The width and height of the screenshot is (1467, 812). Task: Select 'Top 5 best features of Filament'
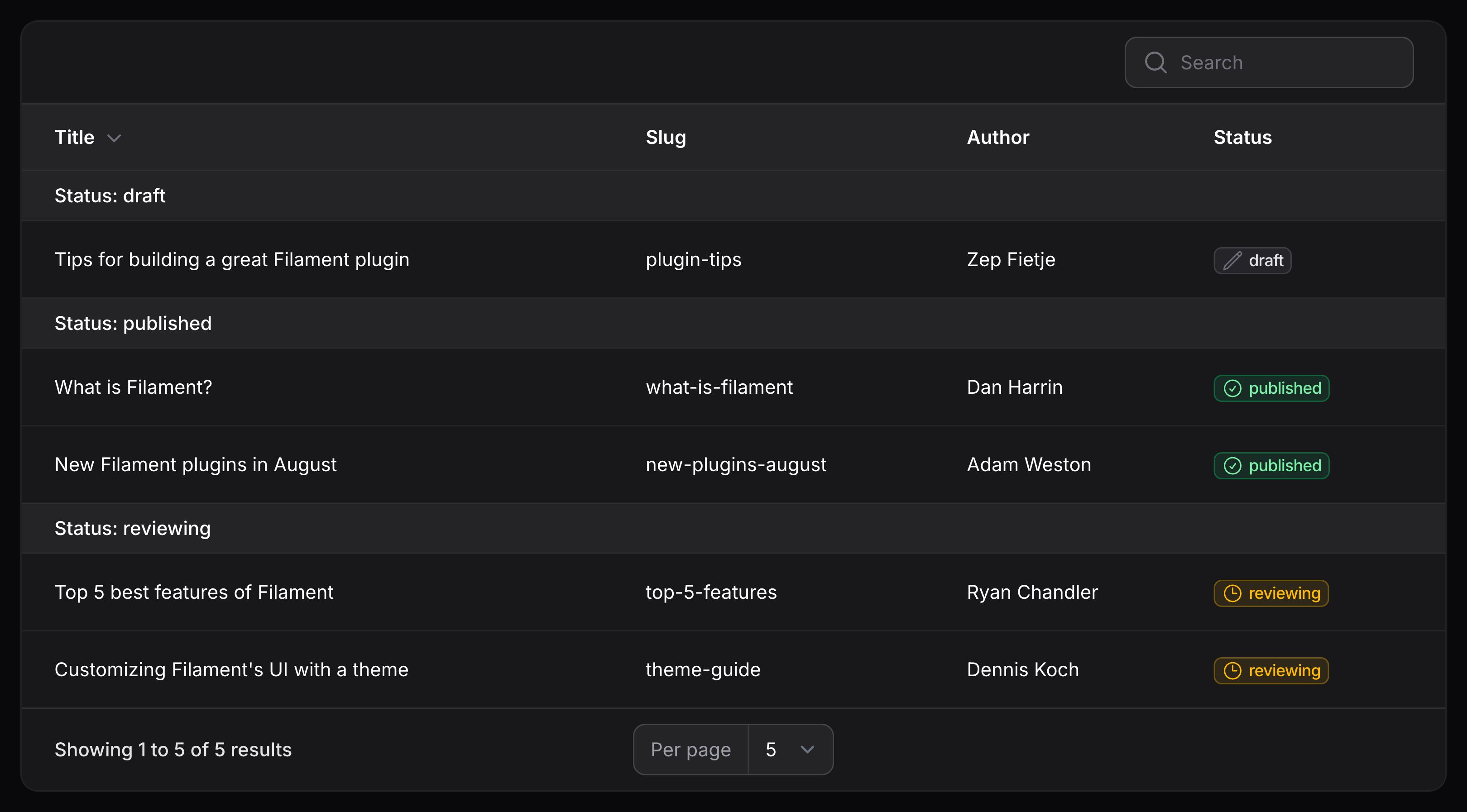[x=194, y=592]
